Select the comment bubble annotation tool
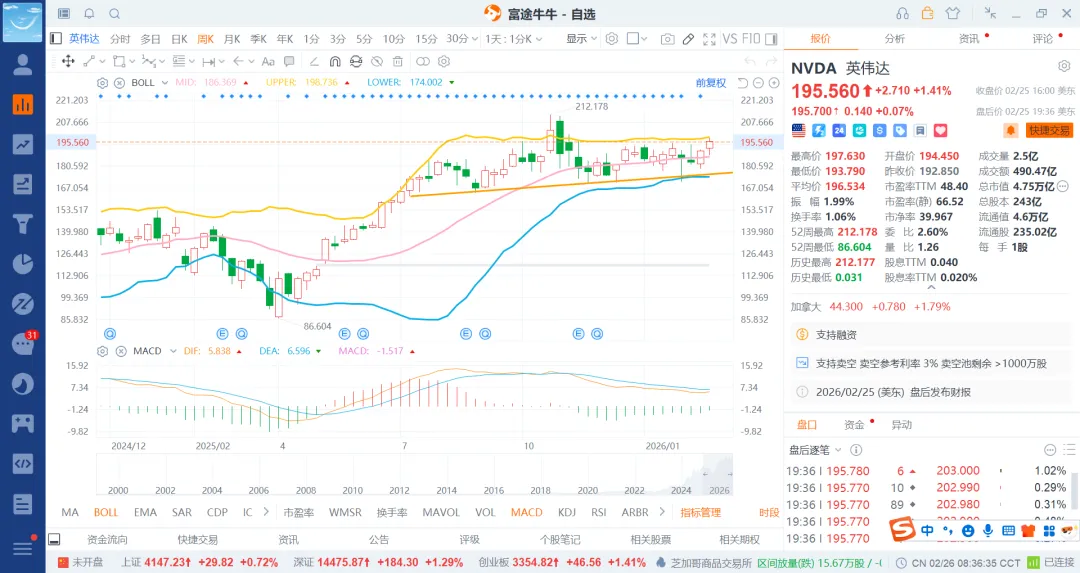This screenshot has height=573, width=1080. click(x=289, y=61)
